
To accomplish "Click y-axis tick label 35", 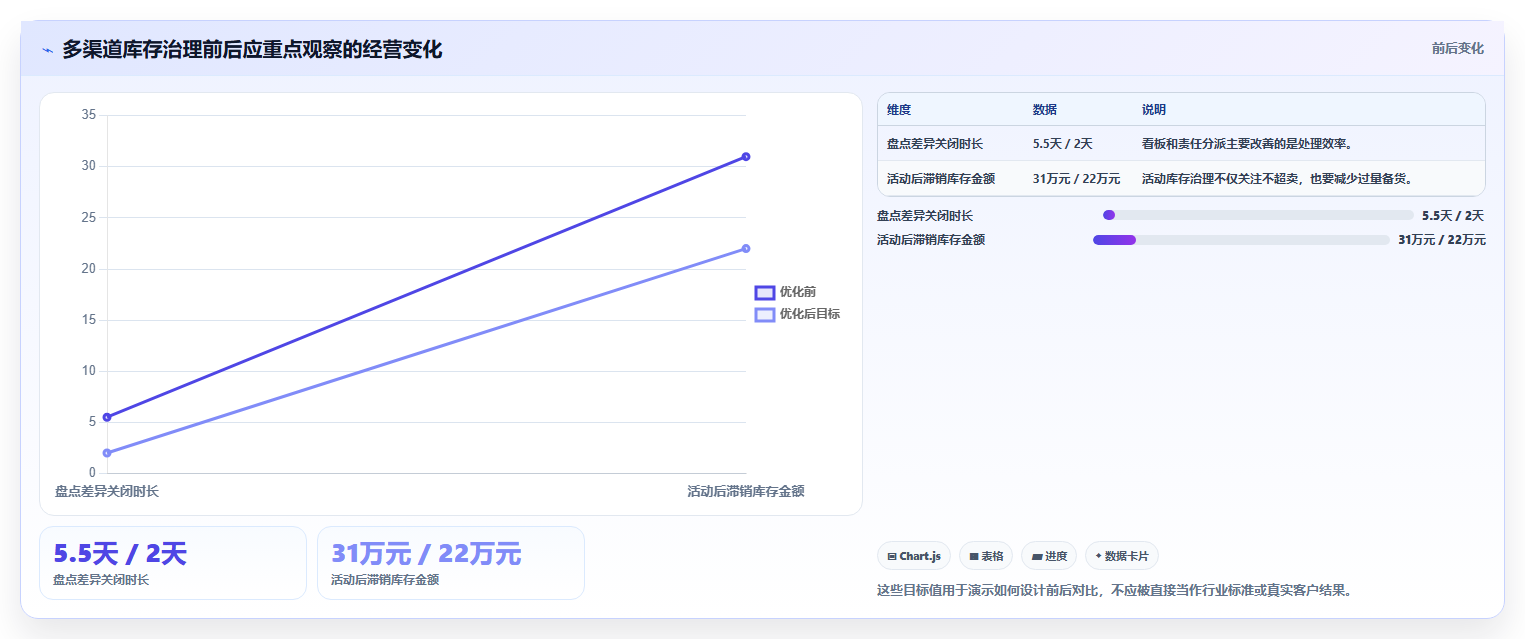I will [x=89, y=115].
